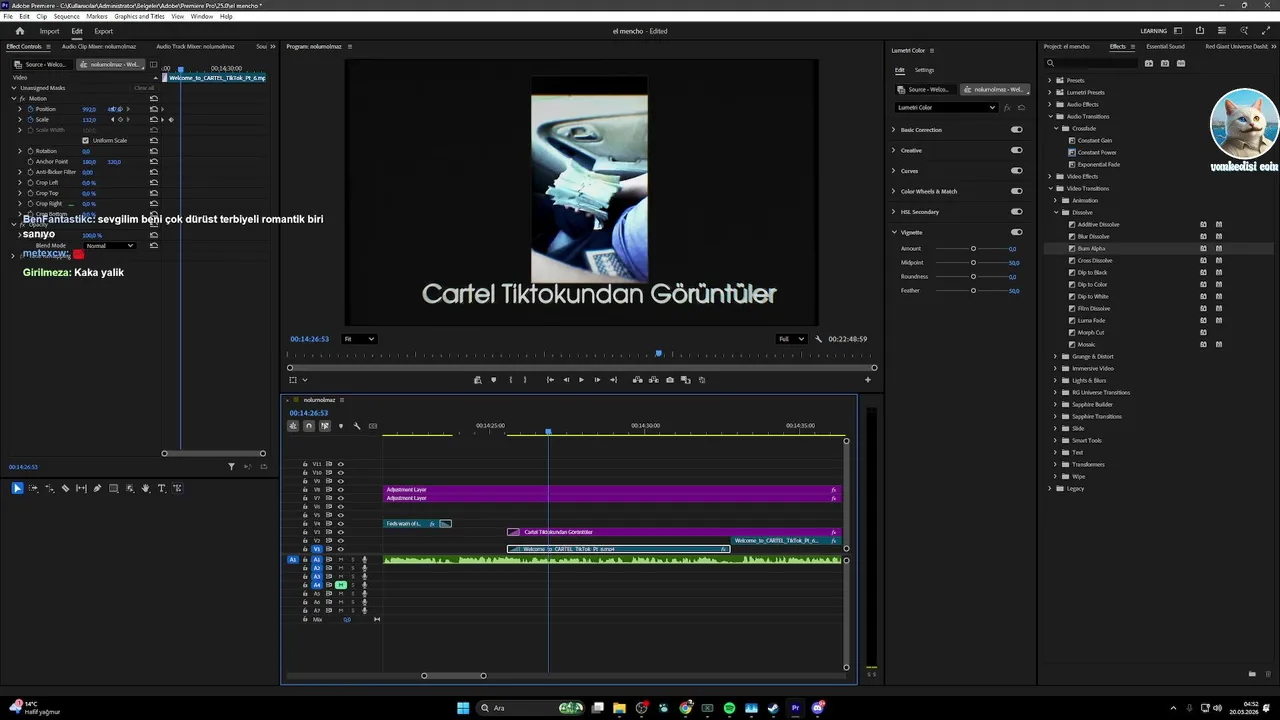
Task: Unmute audio track A4
Action: [341, 585]
